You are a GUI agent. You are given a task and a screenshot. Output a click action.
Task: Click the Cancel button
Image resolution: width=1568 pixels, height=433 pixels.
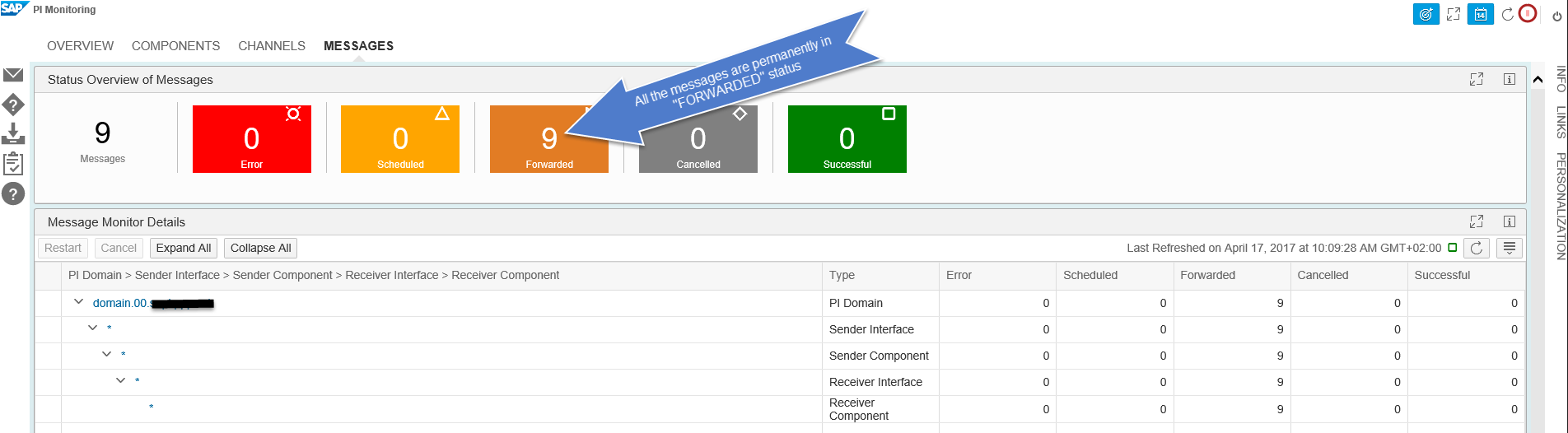click(x=119, y=248)
